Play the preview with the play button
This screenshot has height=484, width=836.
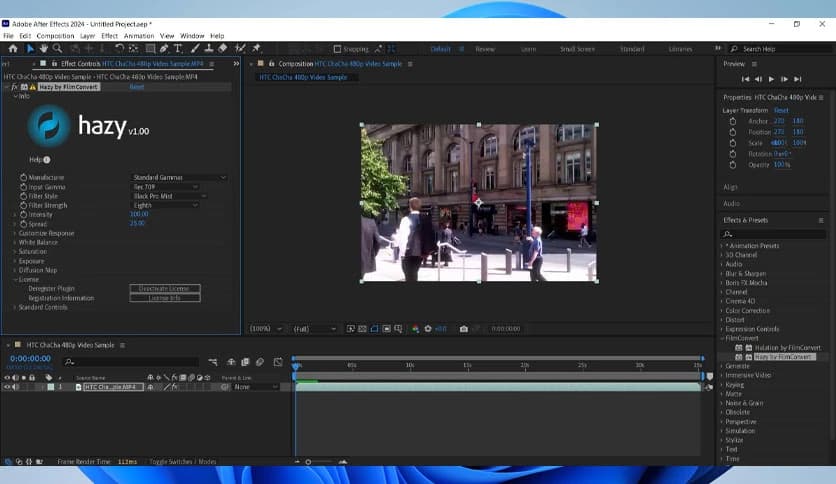coord(771,79)
